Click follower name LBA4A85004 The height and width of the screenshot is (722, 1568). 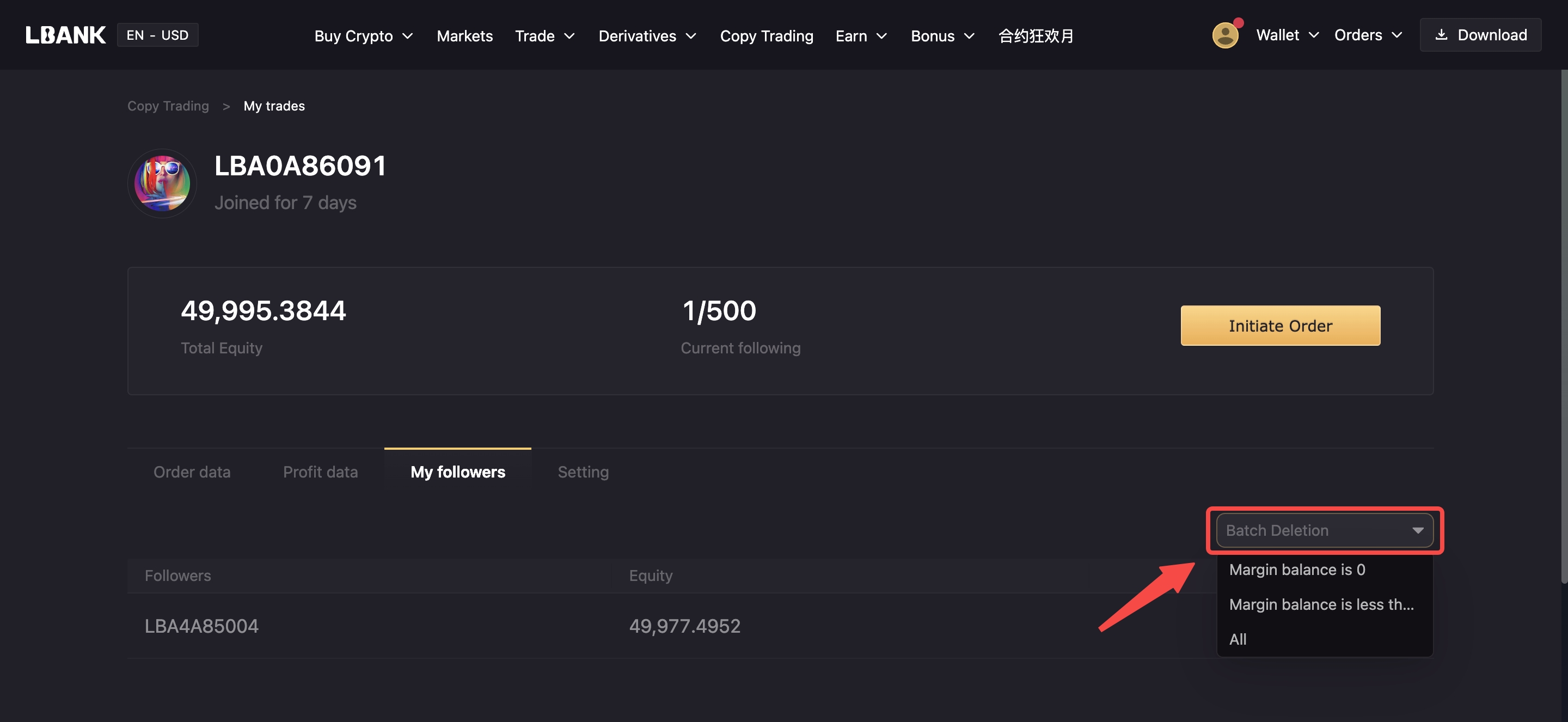pyautogui.click(x=201, y=626)
